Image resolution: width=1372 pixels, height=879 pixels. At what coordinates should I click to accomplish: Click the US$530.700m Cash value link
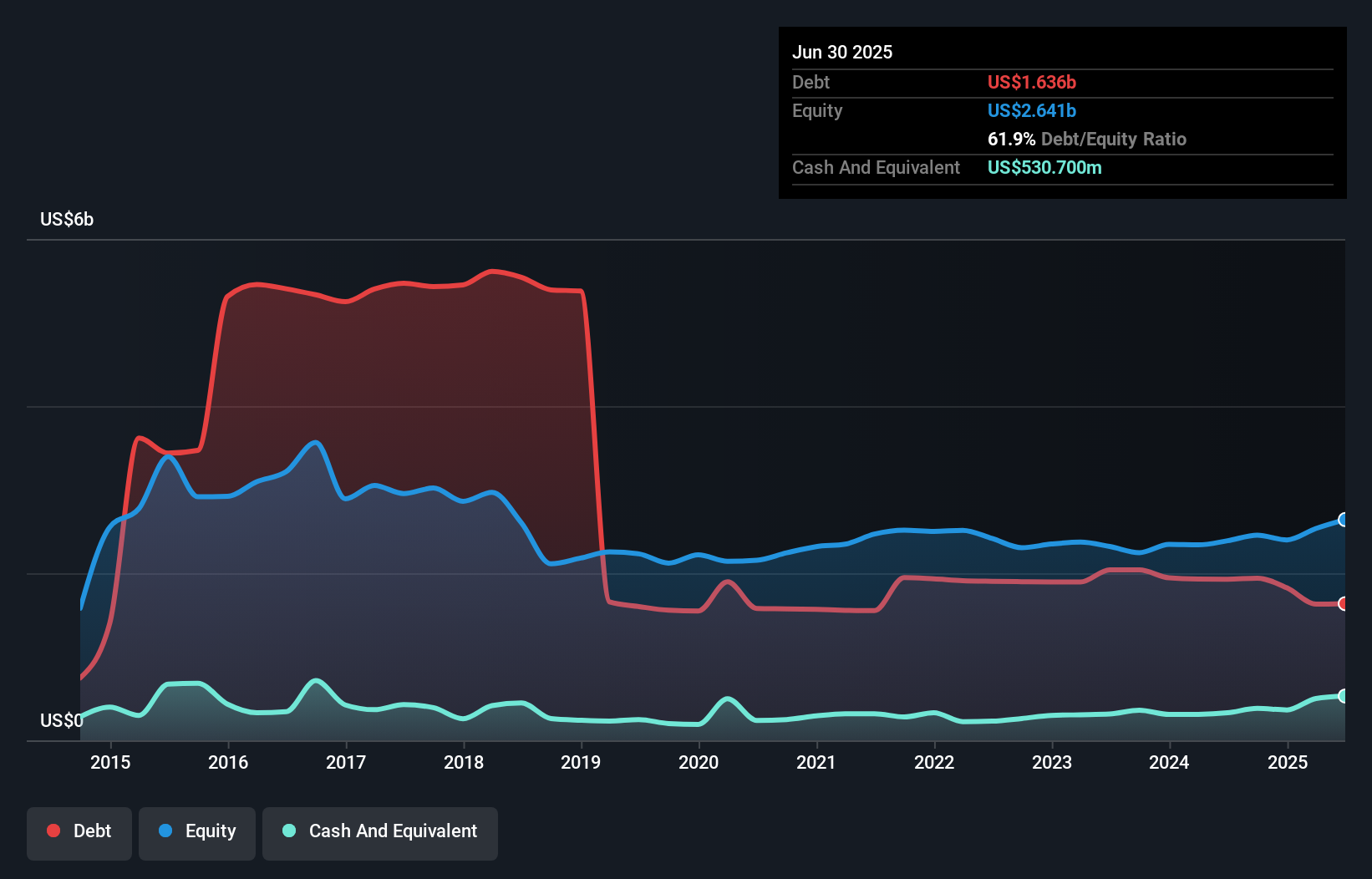tap(1044, 167)
